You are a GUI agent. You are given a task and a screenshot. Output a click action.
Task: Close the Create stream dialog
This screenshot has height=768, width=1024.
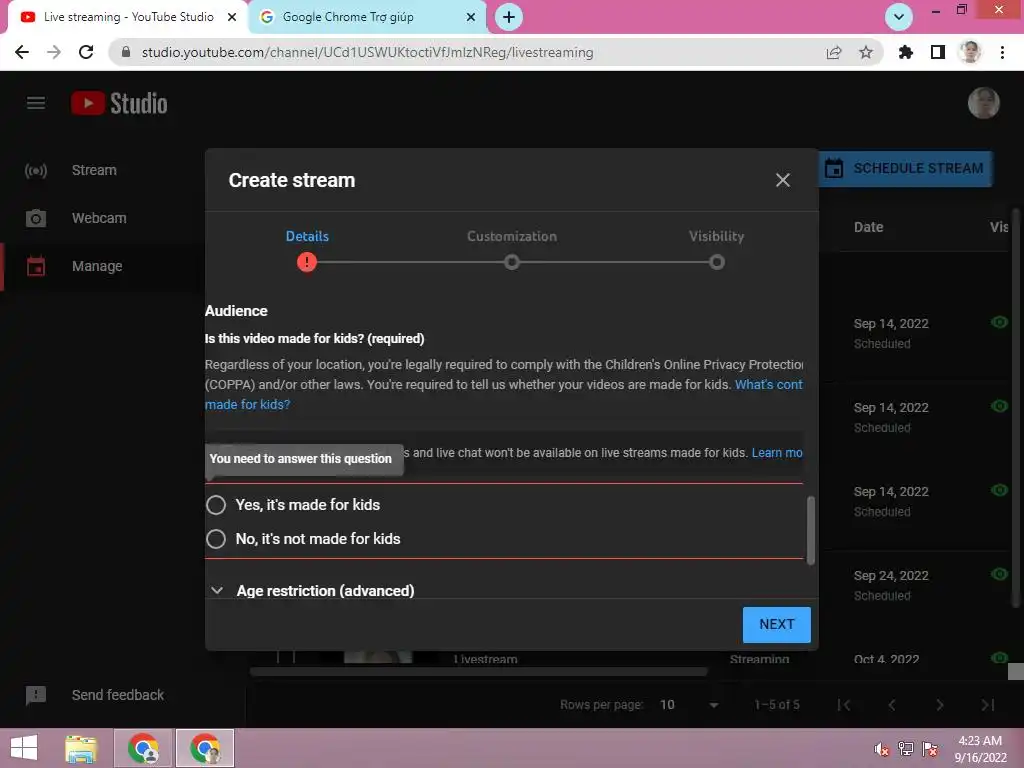pos(782,180)
